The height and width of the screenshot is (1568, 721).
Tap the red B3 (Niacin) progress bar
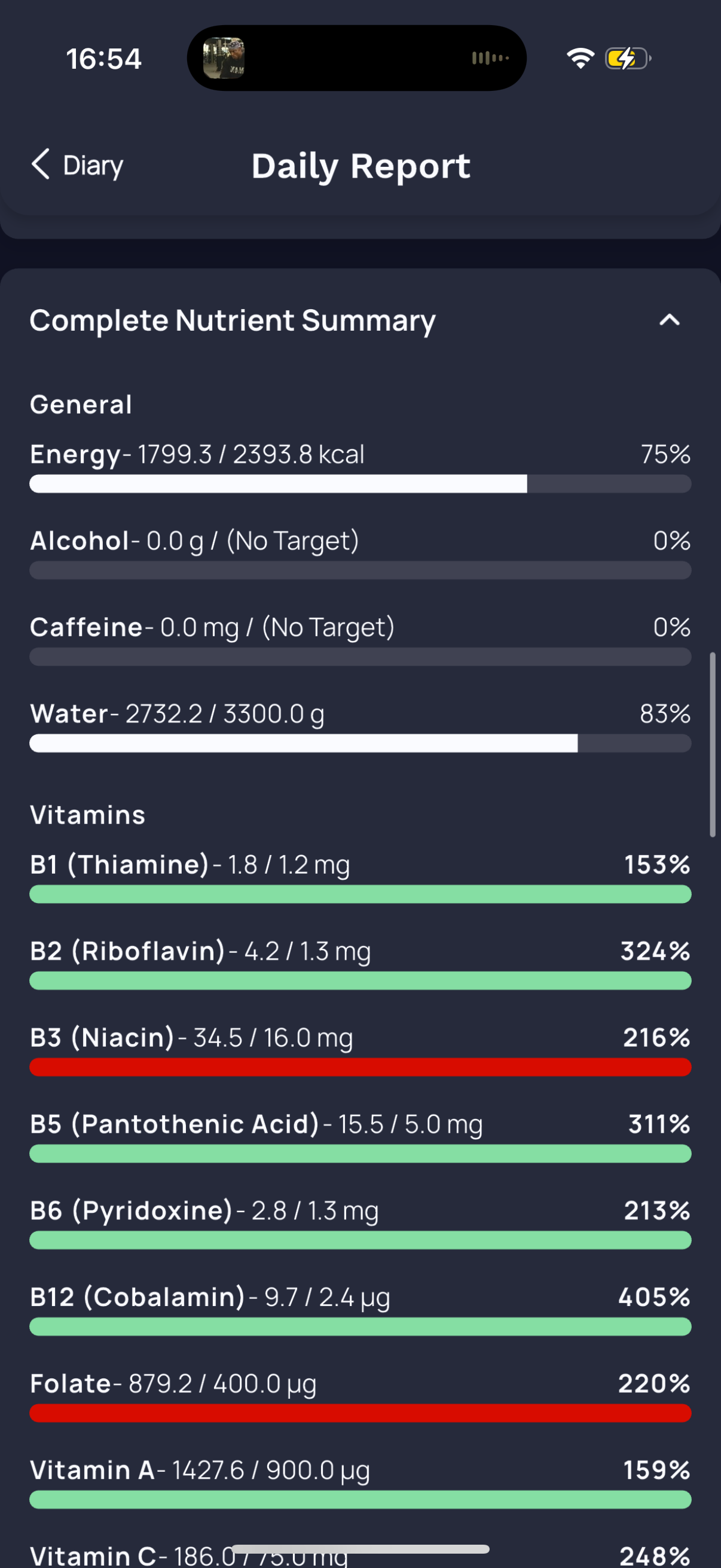click(x=360, y=1067)
